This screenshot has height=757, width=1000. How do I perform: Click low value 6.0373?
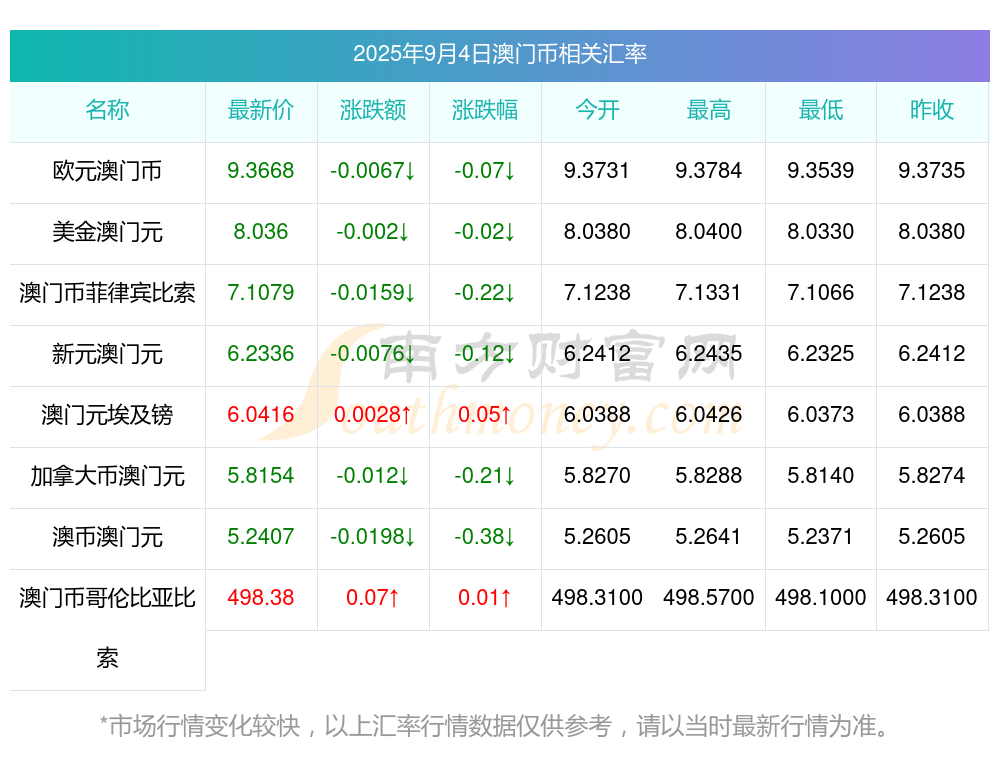821,415
